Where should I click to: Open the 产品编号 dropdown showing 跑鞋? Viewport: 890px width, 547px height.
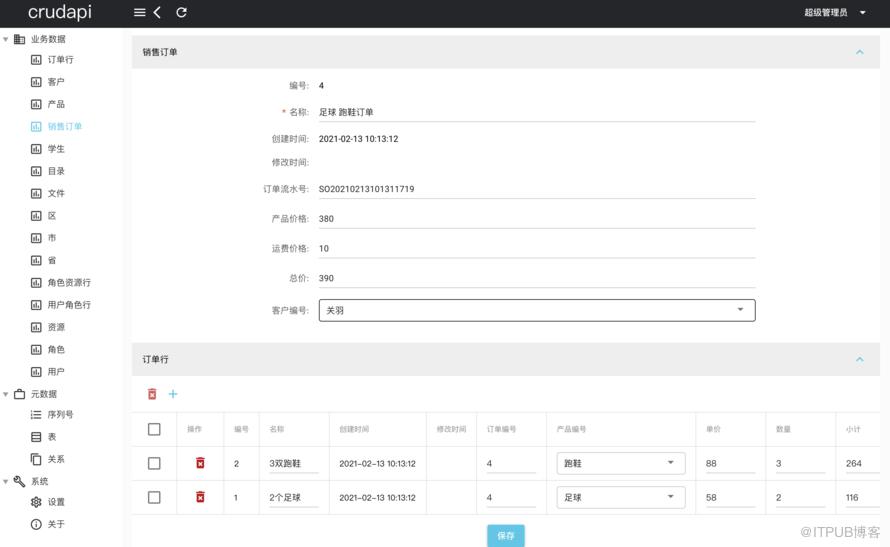[620, 464]
